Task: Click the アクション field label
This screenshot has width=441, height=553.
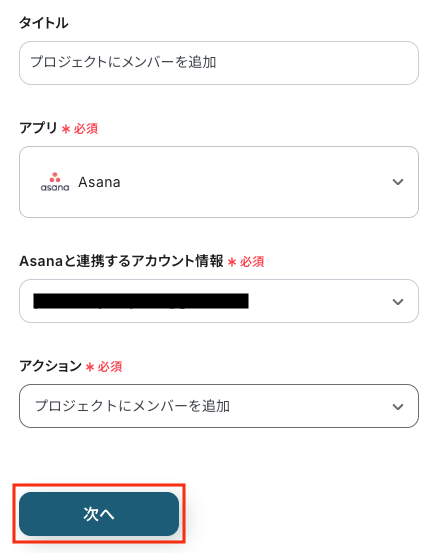Action: [50, 366]
